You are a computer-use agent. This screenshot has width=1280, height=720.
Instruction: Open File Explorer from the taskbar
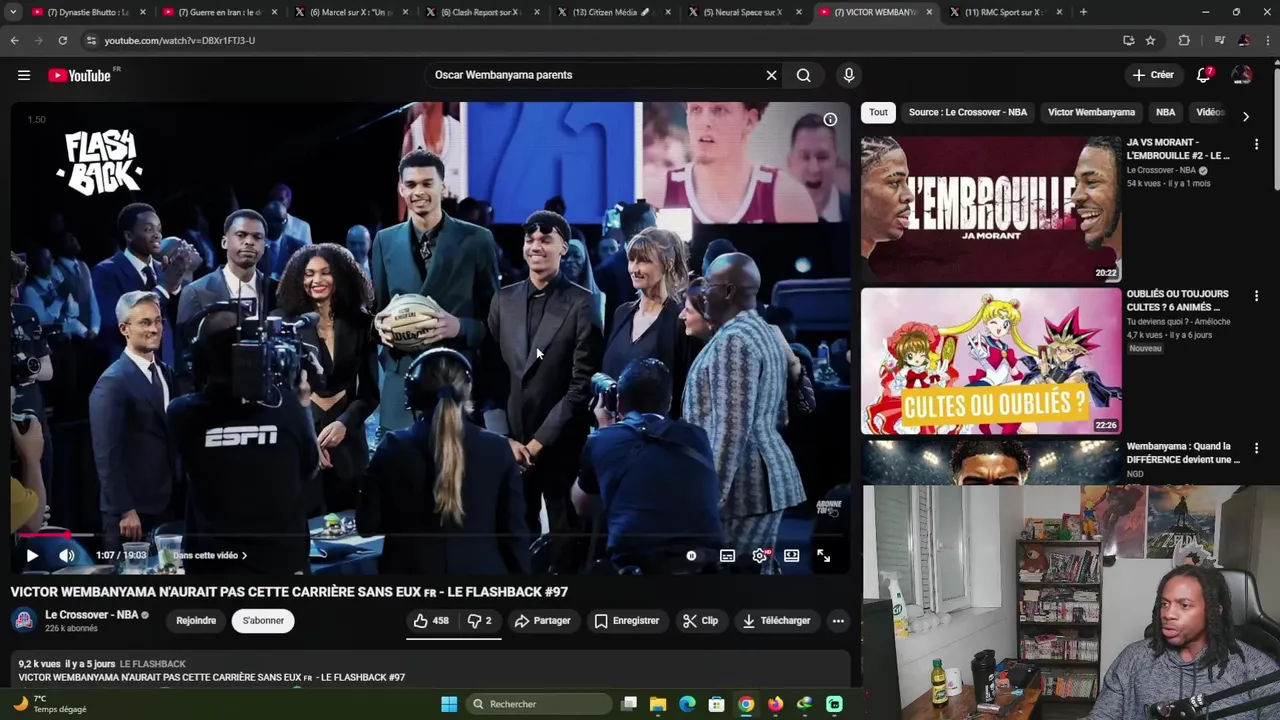pos(658,704)
